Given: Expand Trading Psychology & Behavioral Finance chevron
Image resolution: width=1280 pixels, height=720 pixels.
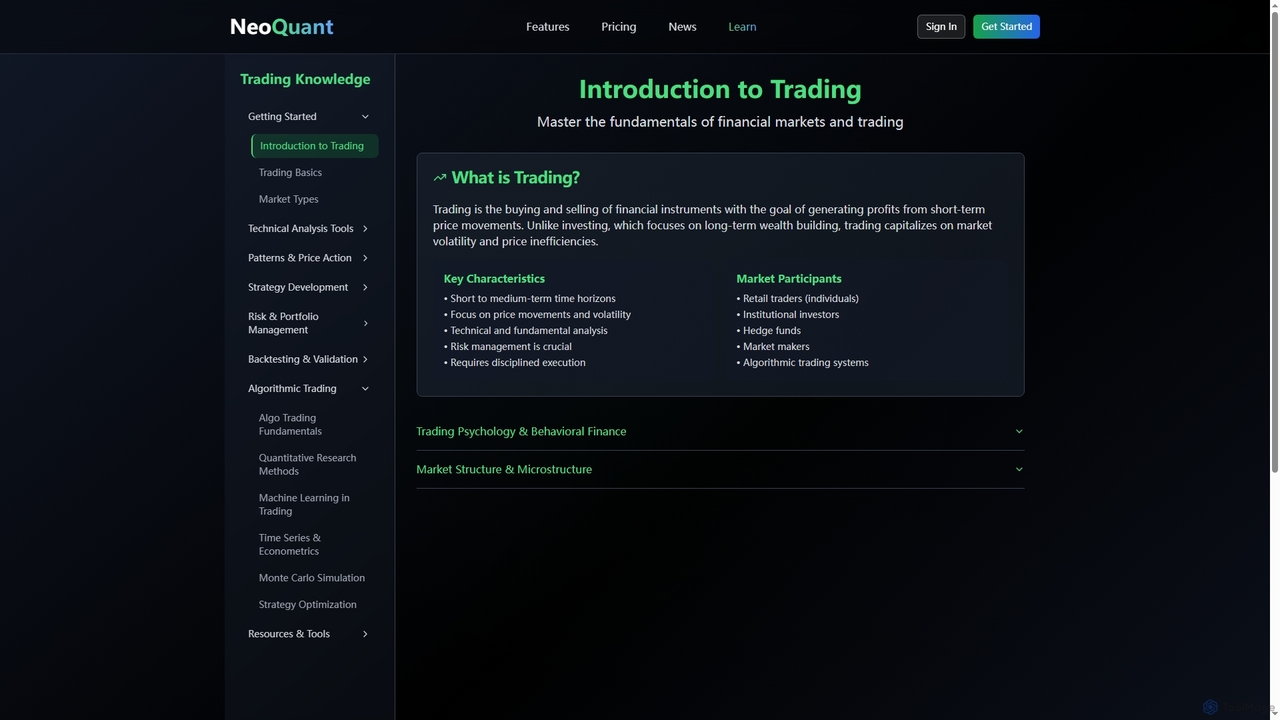Looking at the screenshot, I should click(x=1019, y=432).
